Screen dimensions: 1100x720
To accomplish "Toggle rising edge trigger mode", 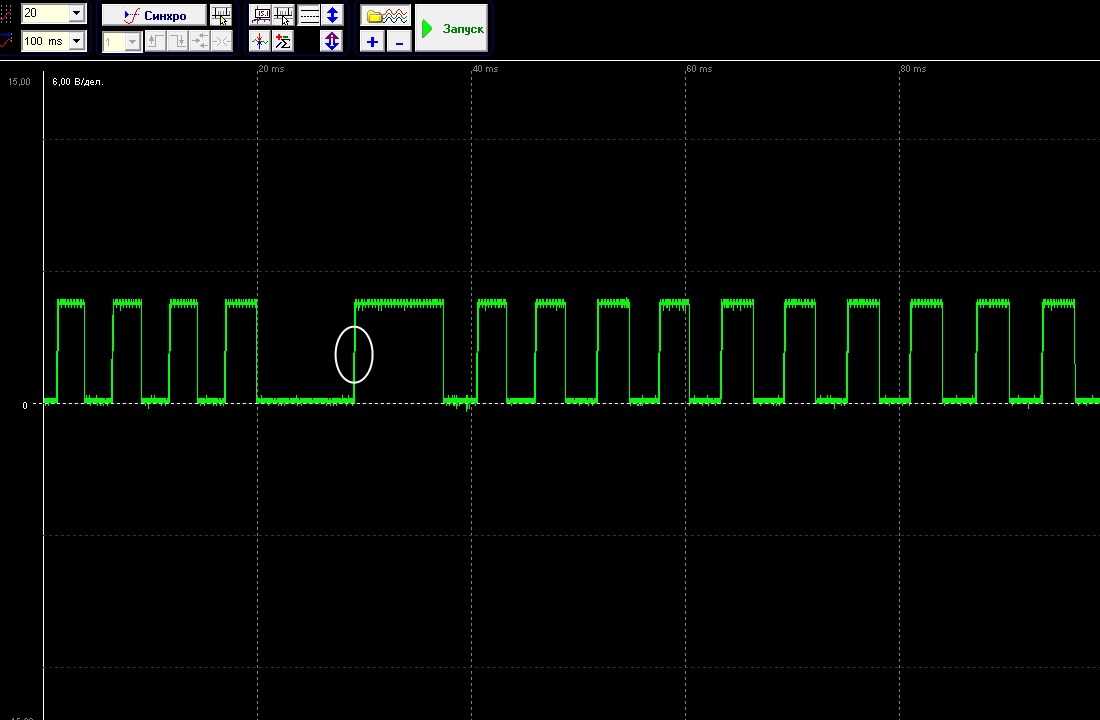I will [156, 42].
